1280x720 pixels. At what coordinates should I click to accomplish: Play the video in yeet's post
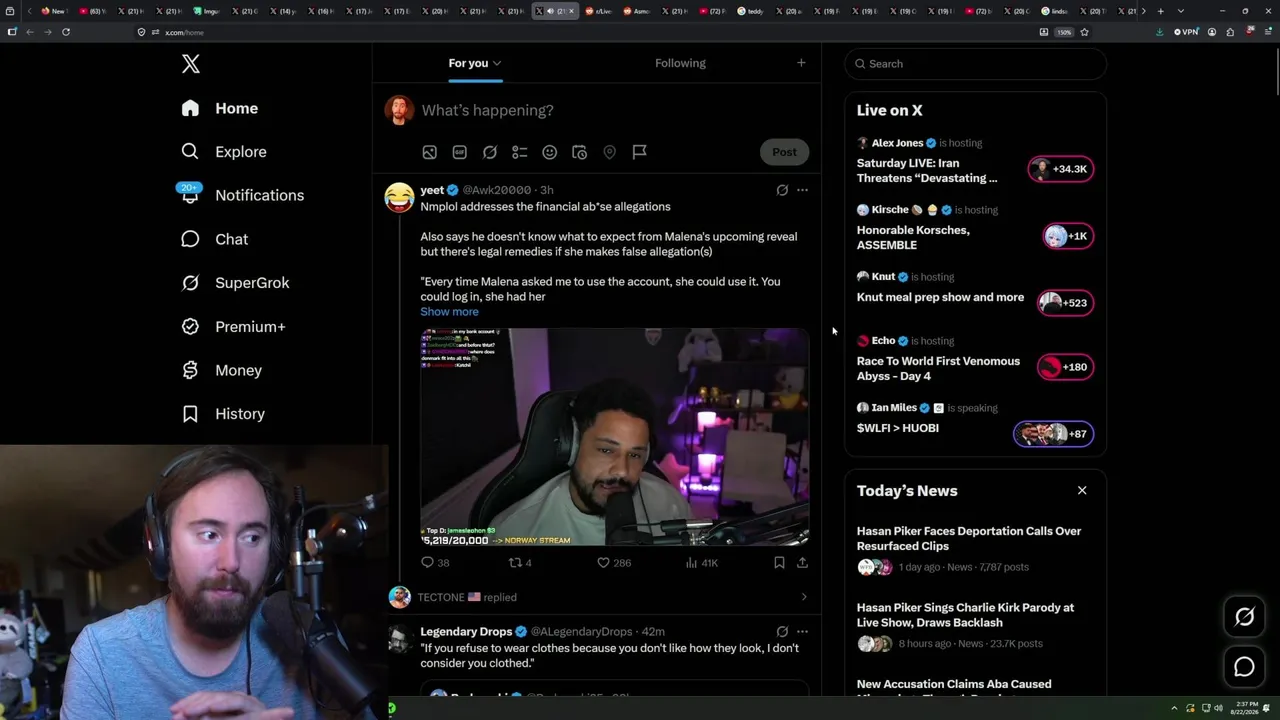click(614, 437)
